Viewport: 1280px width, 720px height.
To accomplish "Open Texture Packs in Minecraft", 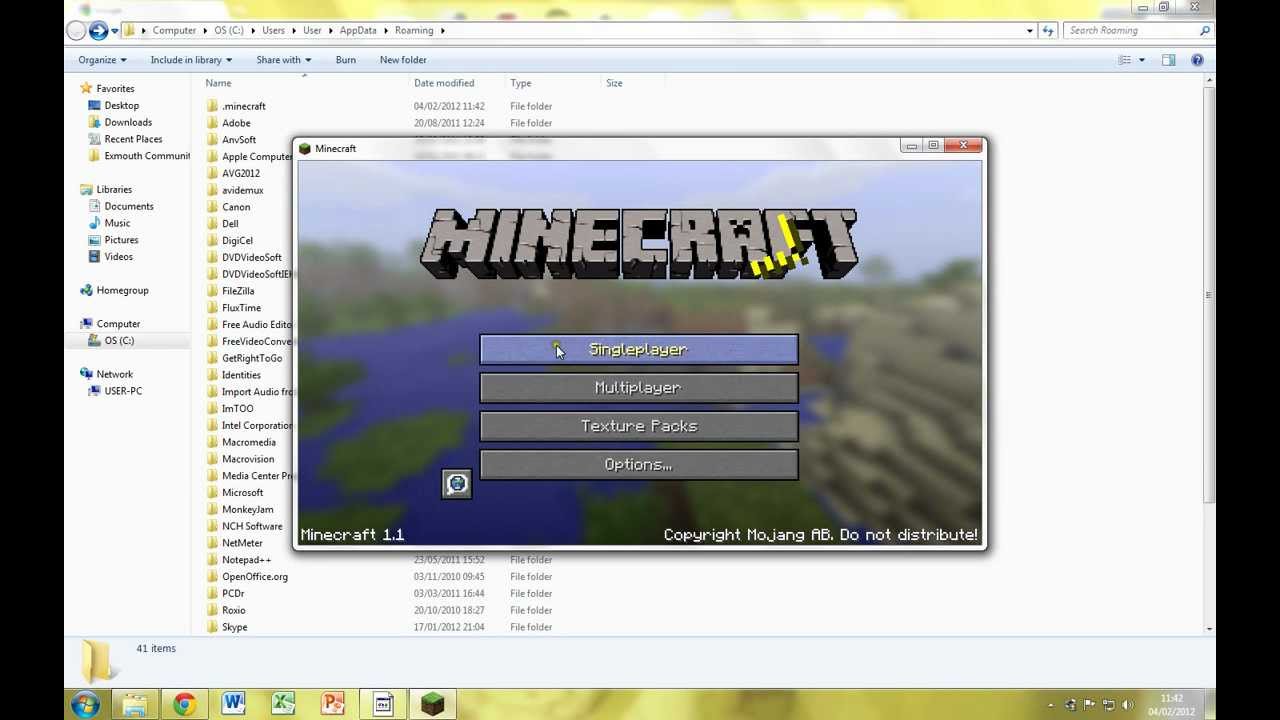I will [639, 426].
